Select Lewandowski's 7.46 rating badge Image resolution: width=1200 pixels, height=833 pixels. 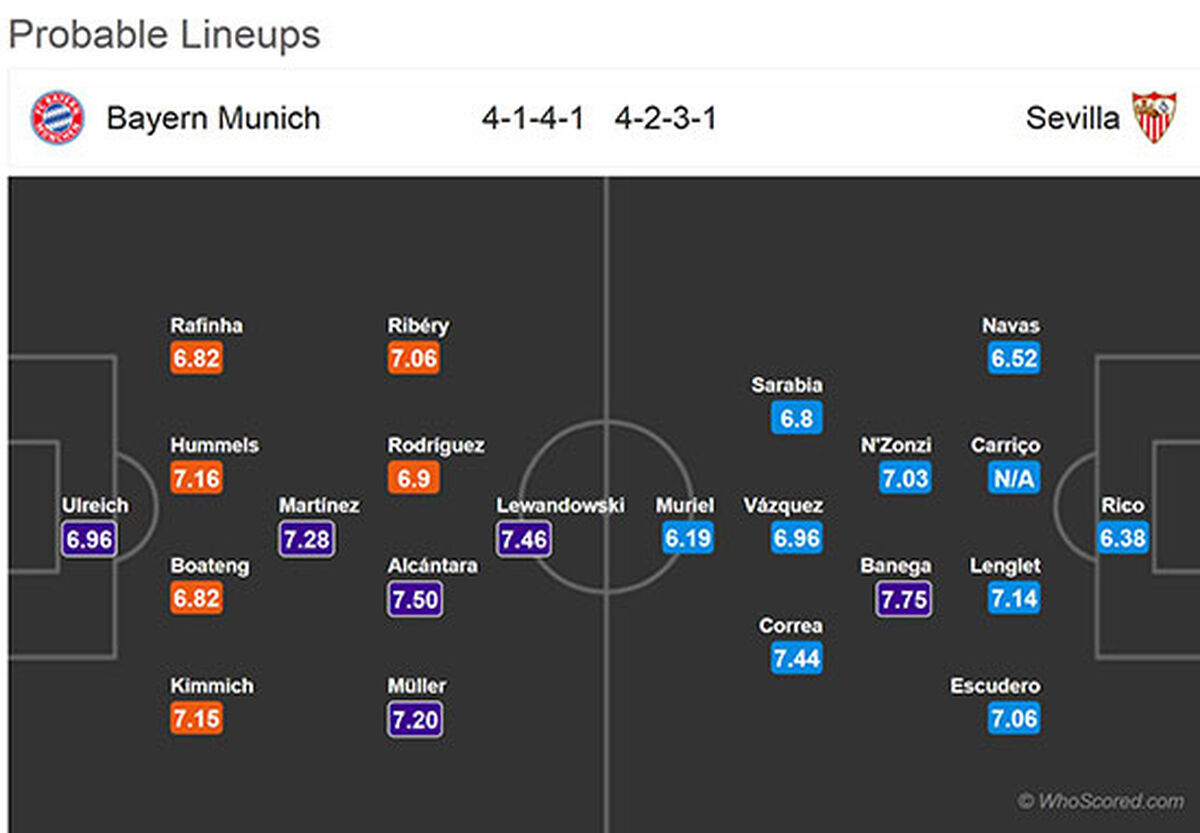(523, 539)
